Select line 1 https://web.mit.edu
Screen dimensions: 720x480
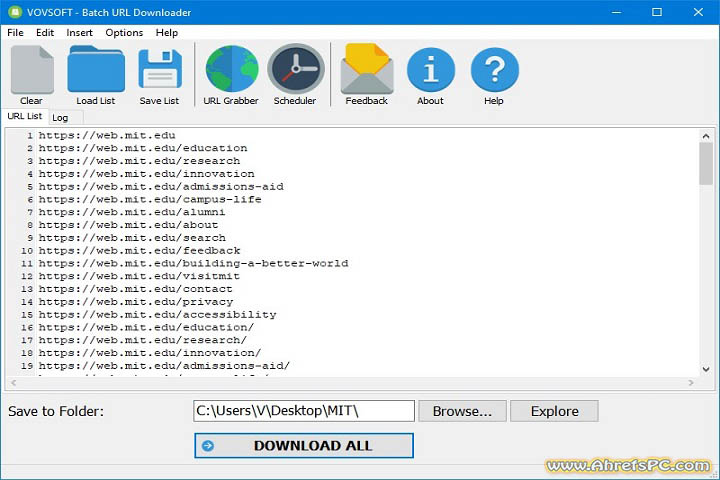click(x=107, y=136)
